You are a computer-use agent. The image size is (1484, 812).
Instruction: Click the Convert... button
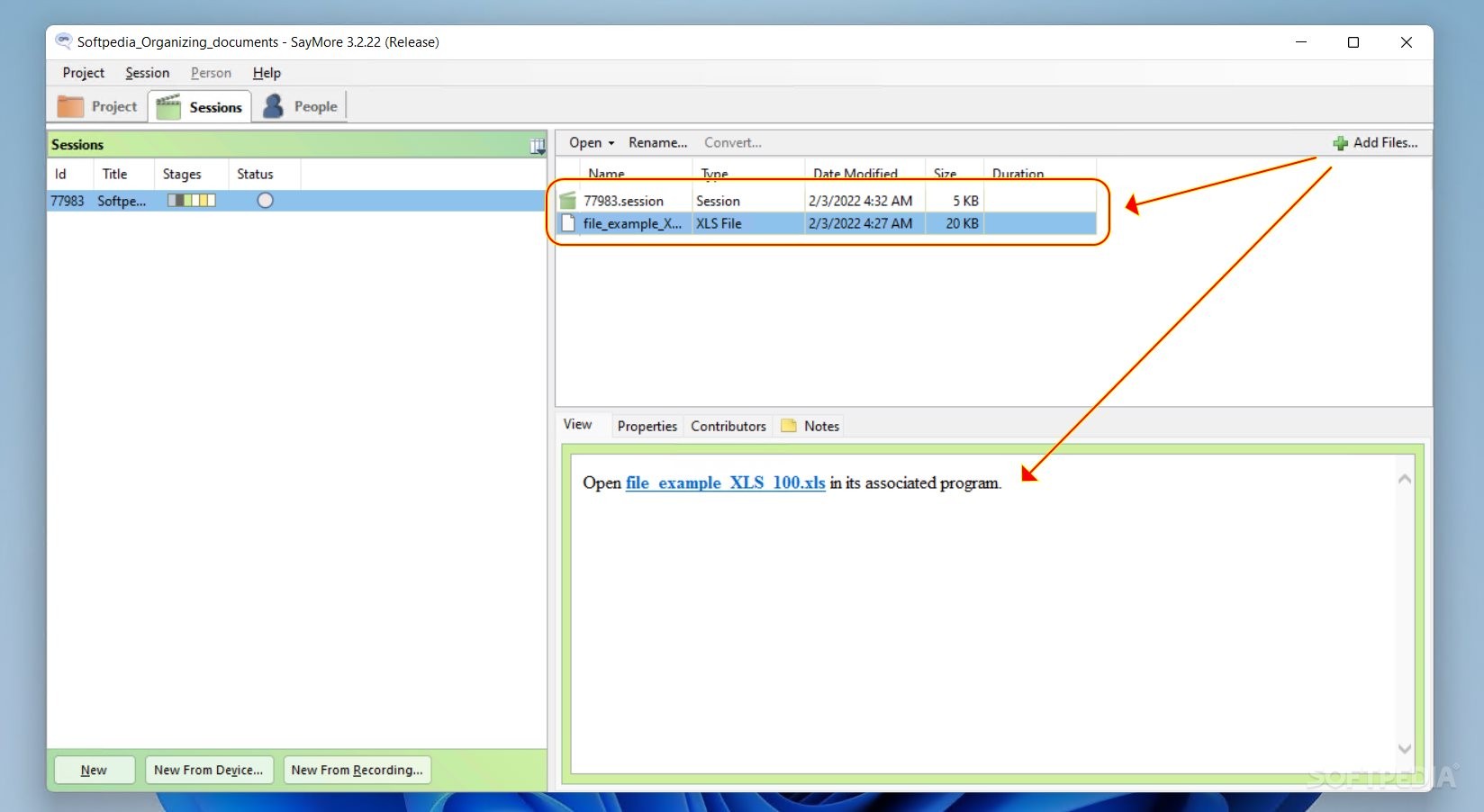click(x=732, y=142)
